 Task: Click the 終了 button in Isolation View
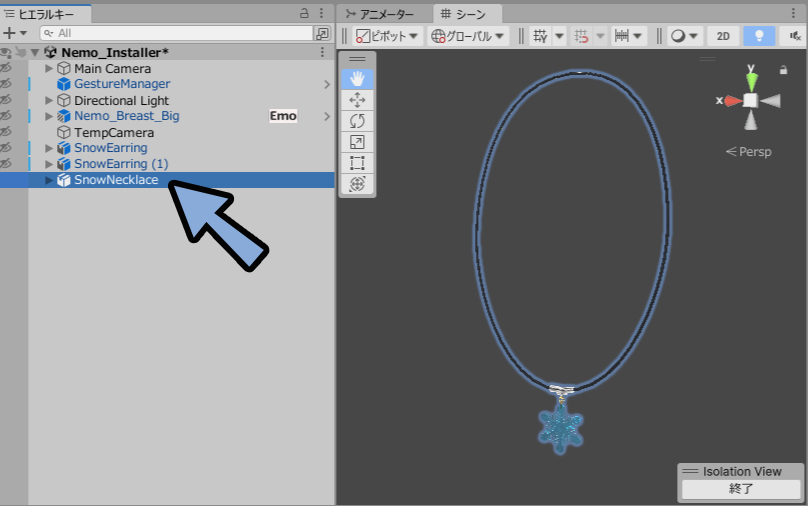741,489
